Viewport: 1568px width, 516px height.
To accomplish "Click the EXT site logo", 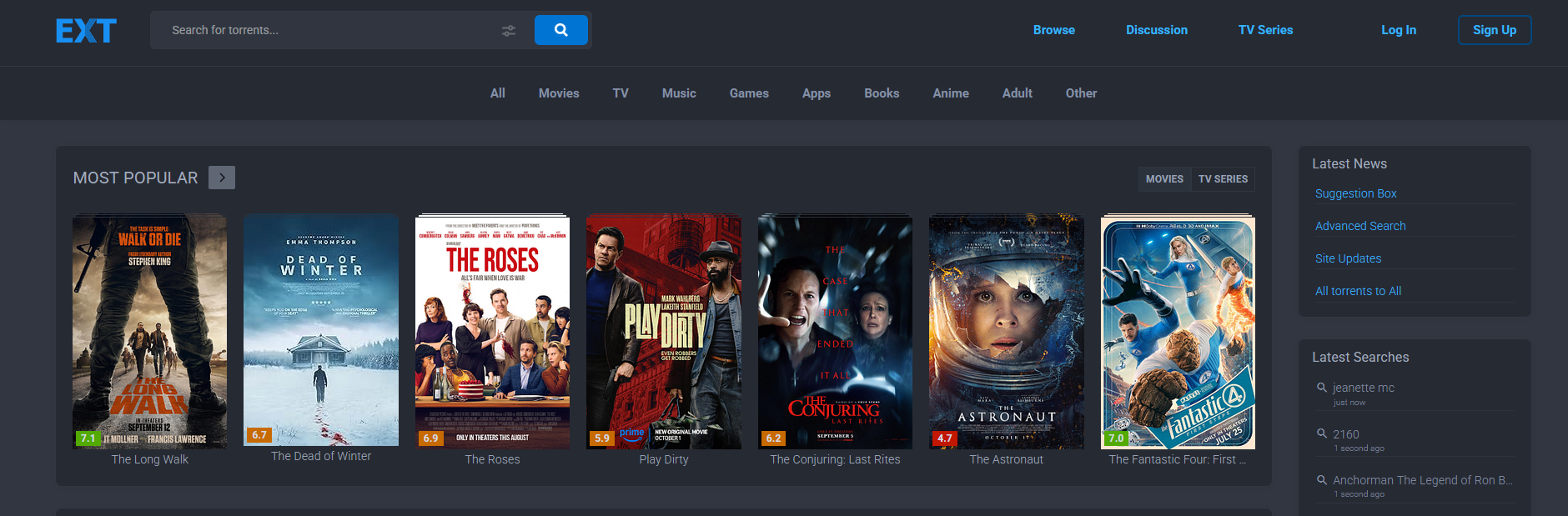I will (86, 31).
